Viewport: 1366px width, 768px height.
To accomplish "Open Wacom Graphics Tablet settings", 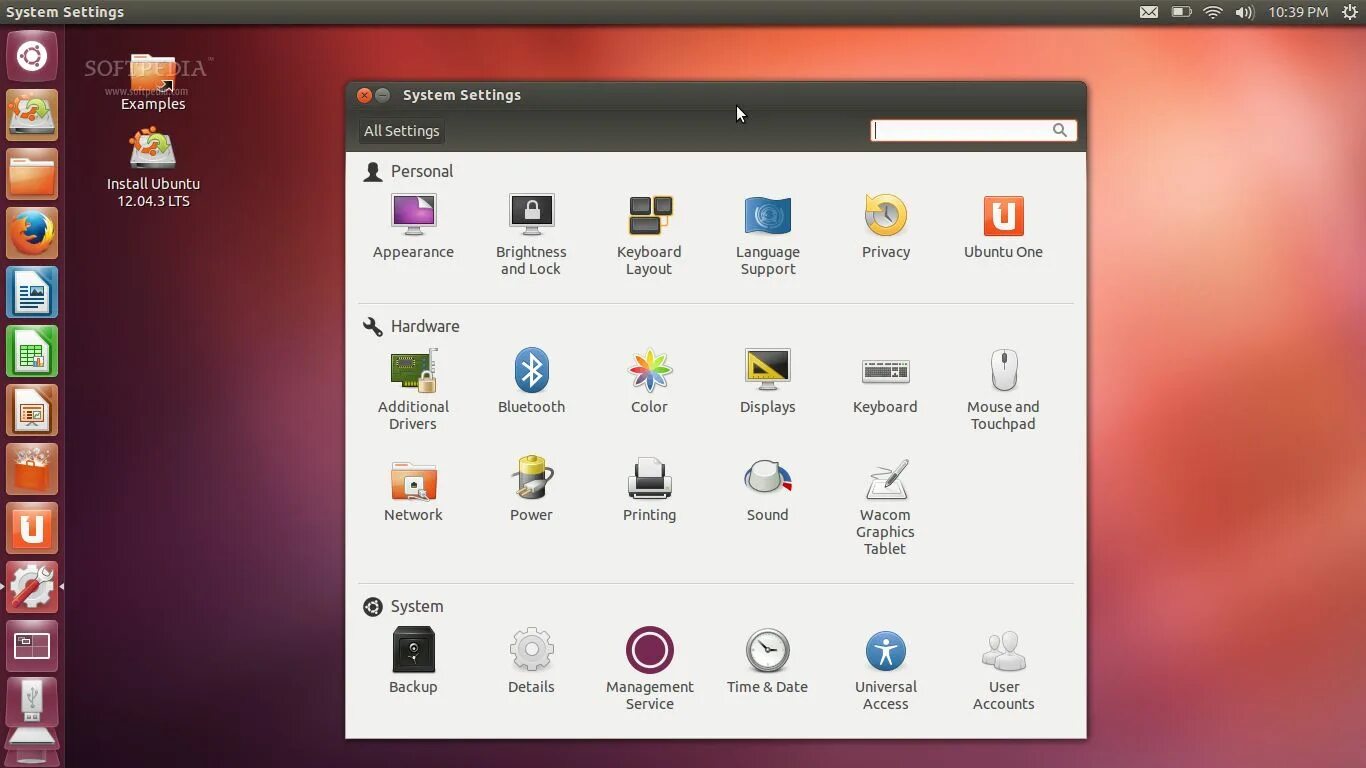I will [885, 507].
